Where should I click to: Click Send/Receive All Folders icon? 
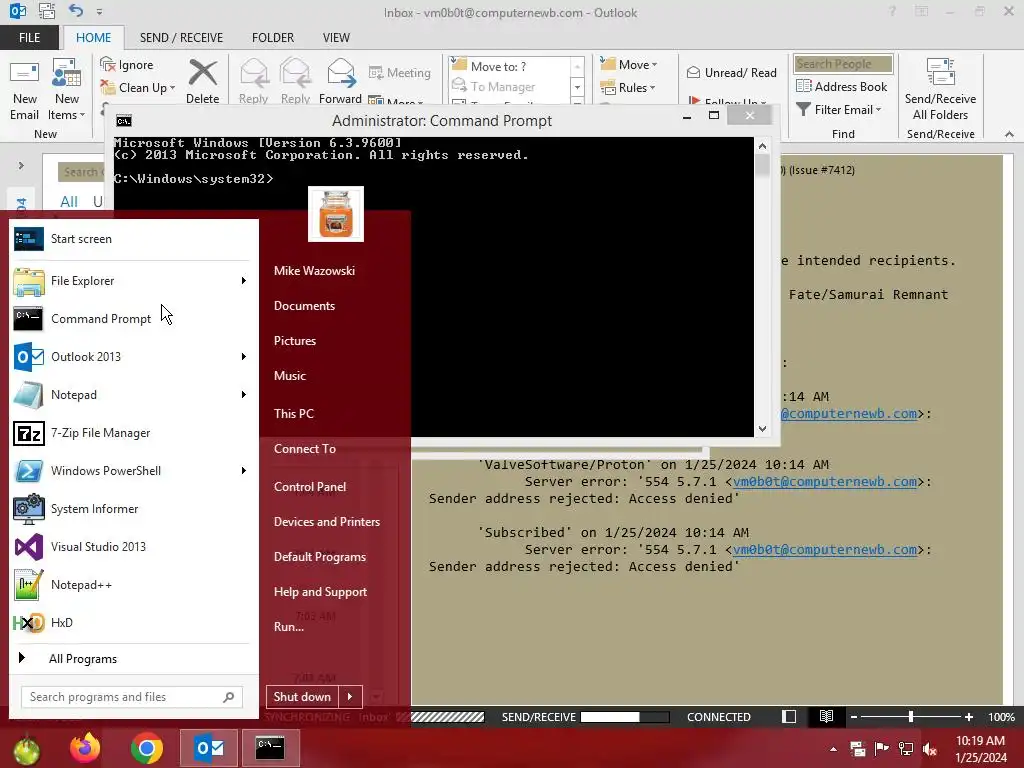940,73
